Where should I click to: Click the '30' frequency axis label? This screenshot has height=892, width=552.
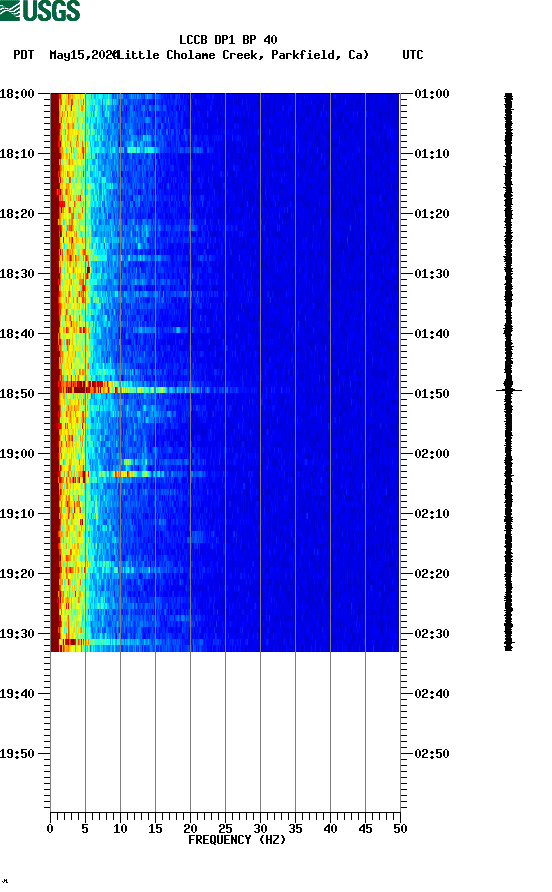pos(260,829)
